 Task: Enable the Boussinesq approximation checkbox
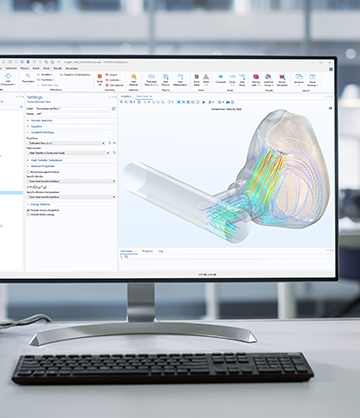click(28, 172)
